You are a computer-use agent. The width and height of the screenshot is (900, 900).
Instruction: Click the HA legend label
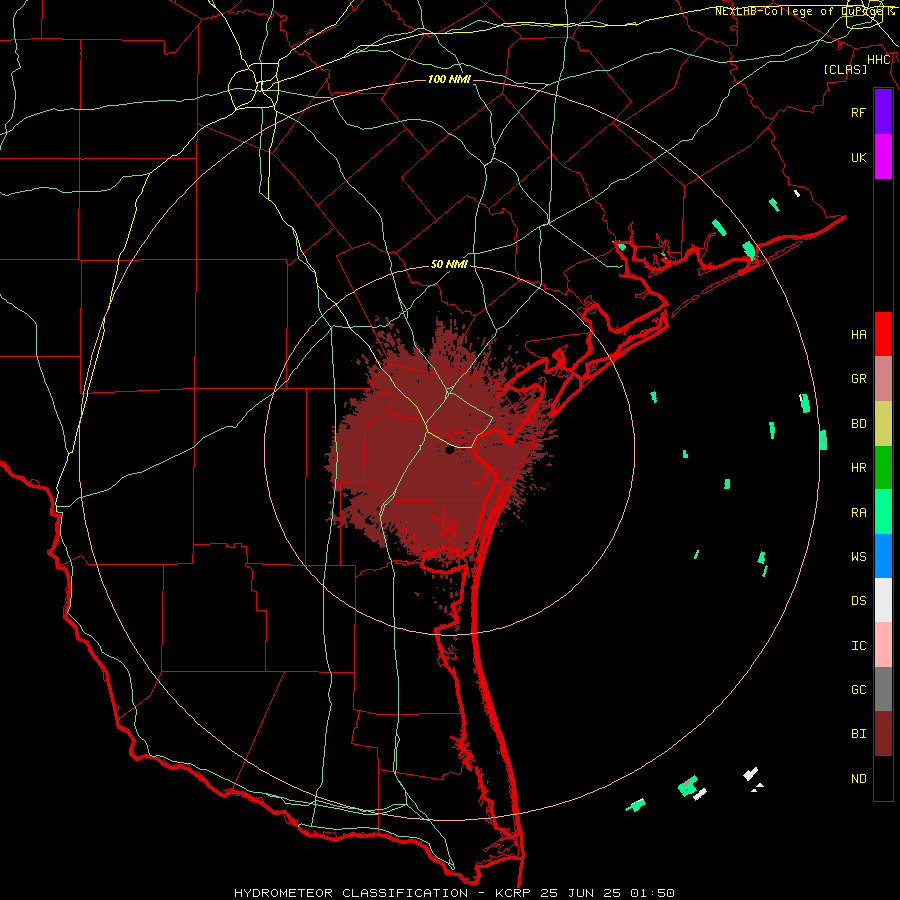click(858, 334)
